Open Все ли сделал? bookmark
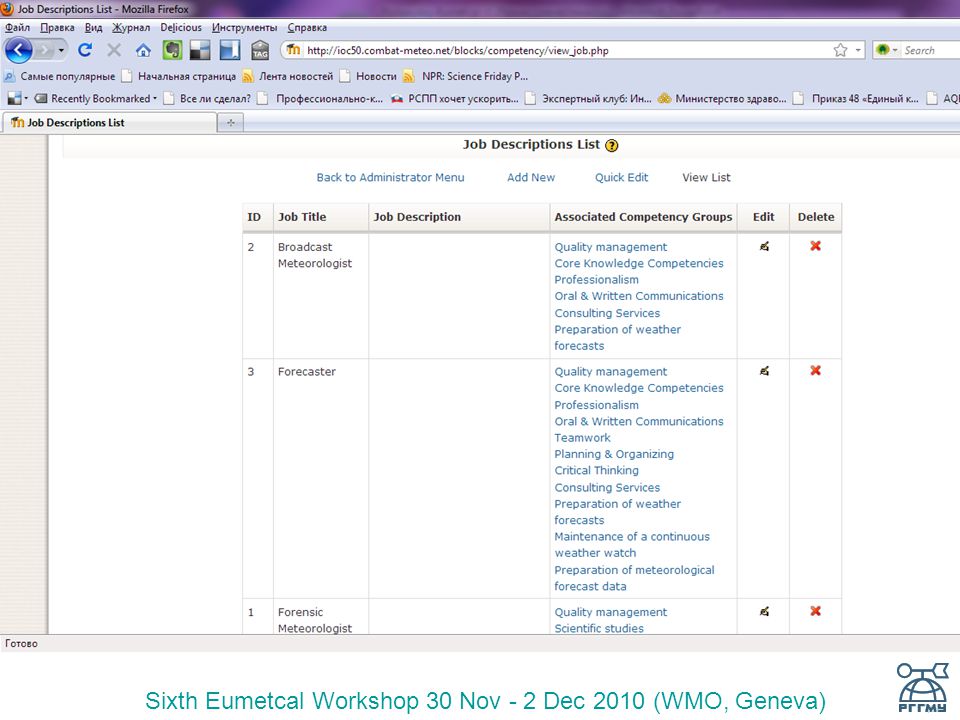The width and height of the screenshot is (960, 720). click(208, 99)
